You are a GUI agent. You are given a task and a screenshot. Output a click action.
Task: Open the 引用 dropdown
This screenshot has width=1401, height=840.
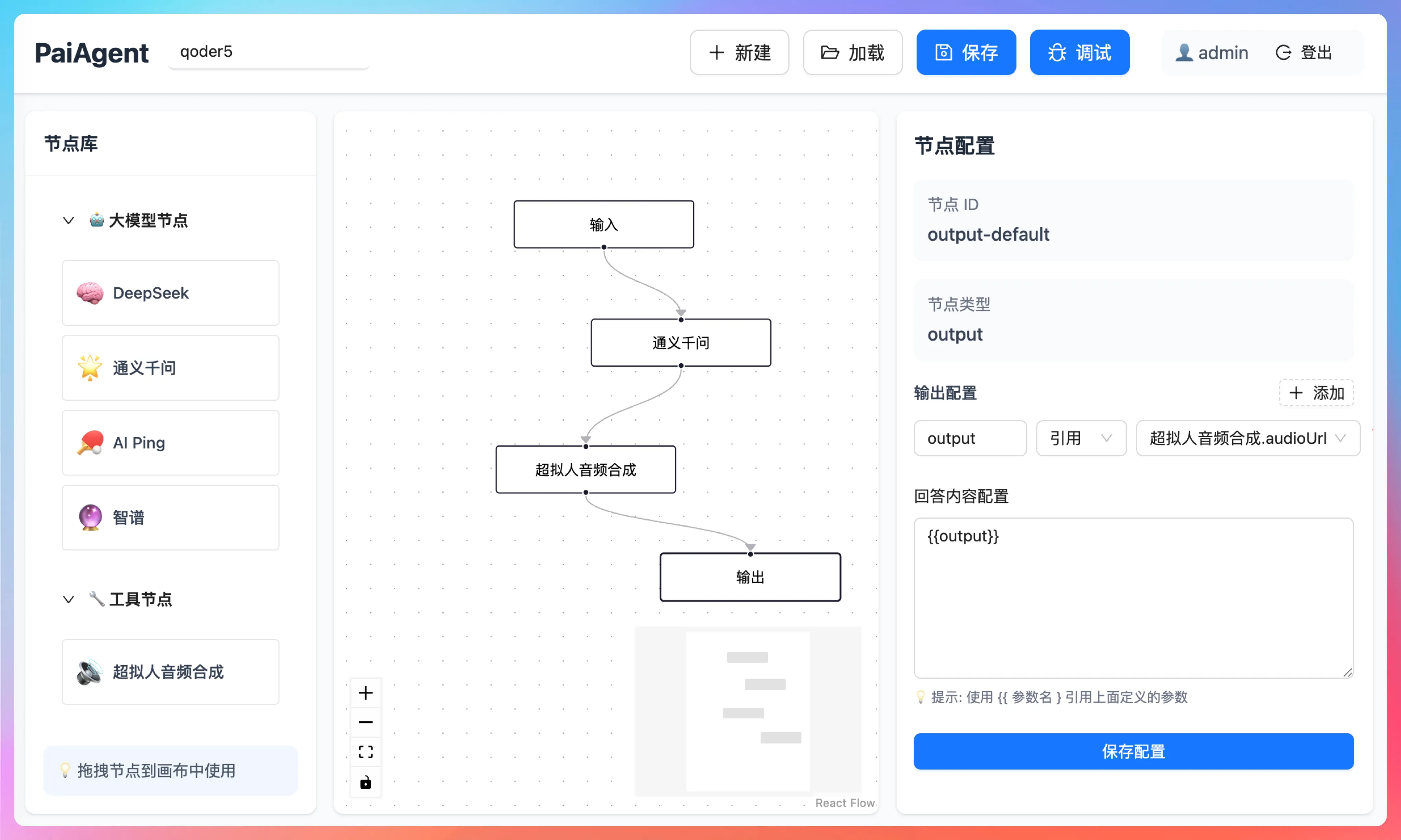coord(1081,438)
